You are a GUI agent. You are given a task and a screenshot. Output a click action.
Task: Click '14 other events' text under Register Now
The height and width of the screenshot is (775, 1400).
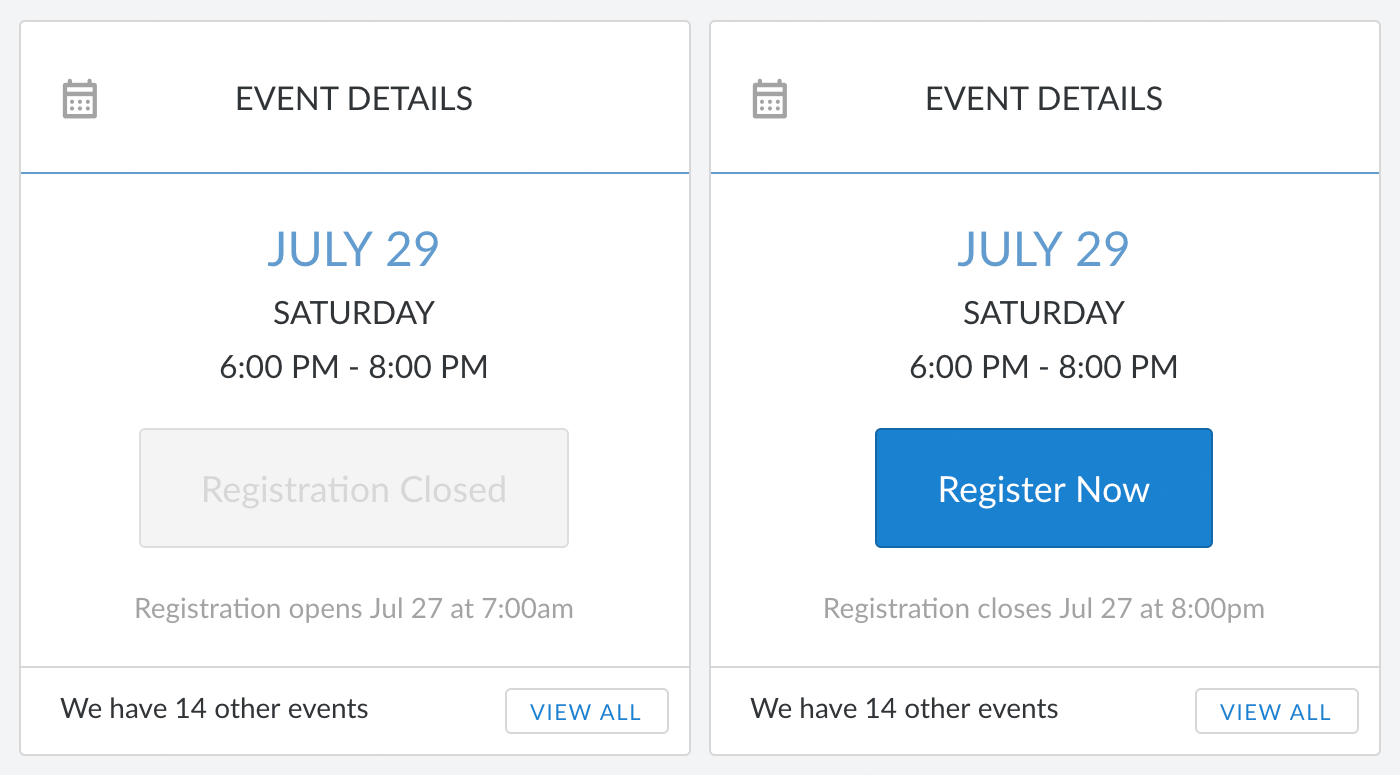click(961, 709)
